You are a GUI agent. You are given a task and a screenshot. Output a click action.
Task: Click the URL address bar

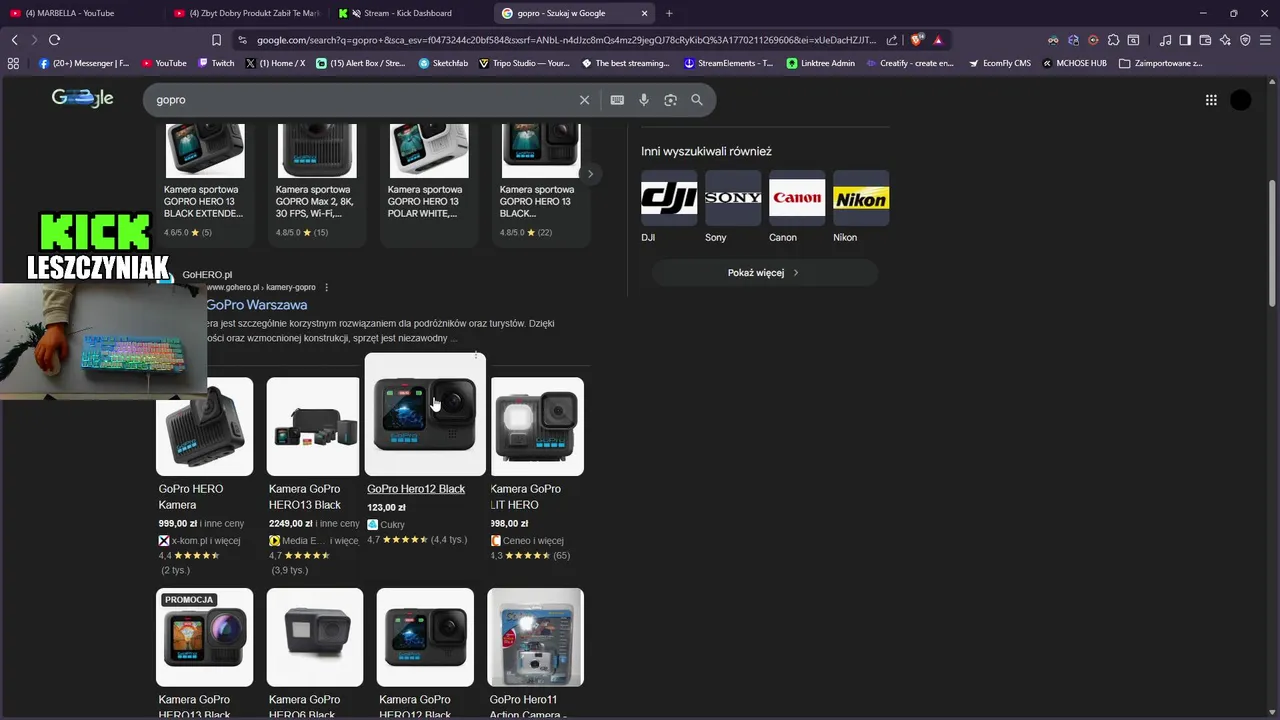(x=566, y=40)
